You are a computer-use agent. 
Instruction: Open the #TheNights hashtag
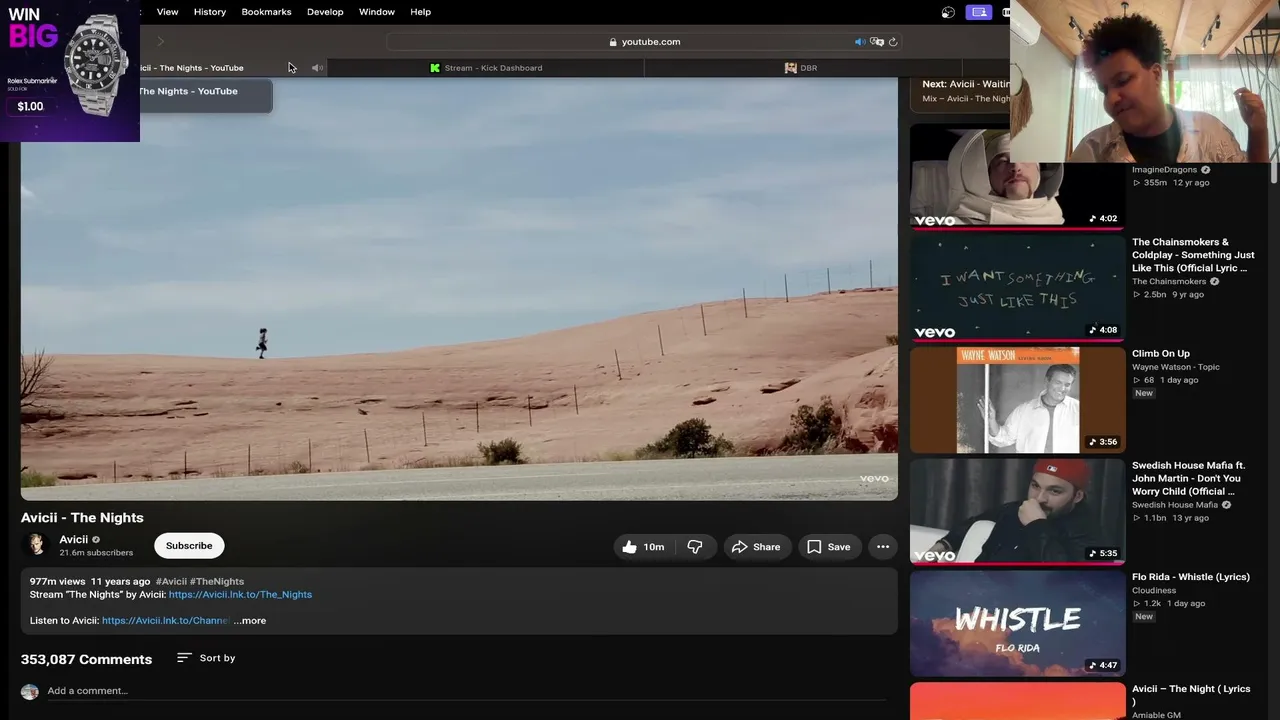(217, 581)
